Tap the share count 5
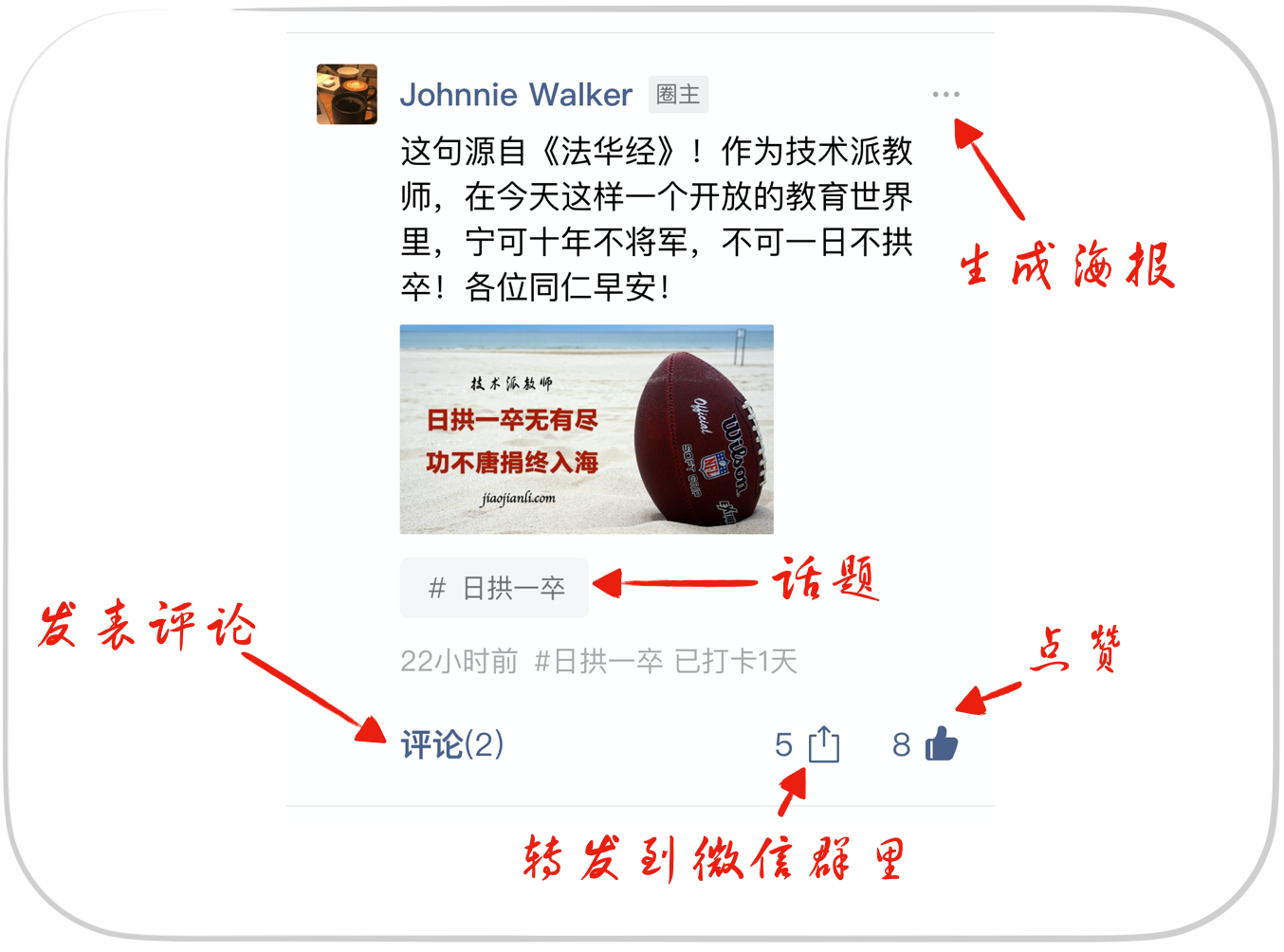Screen dimensions: 1284x952 [x=783, y=744]
